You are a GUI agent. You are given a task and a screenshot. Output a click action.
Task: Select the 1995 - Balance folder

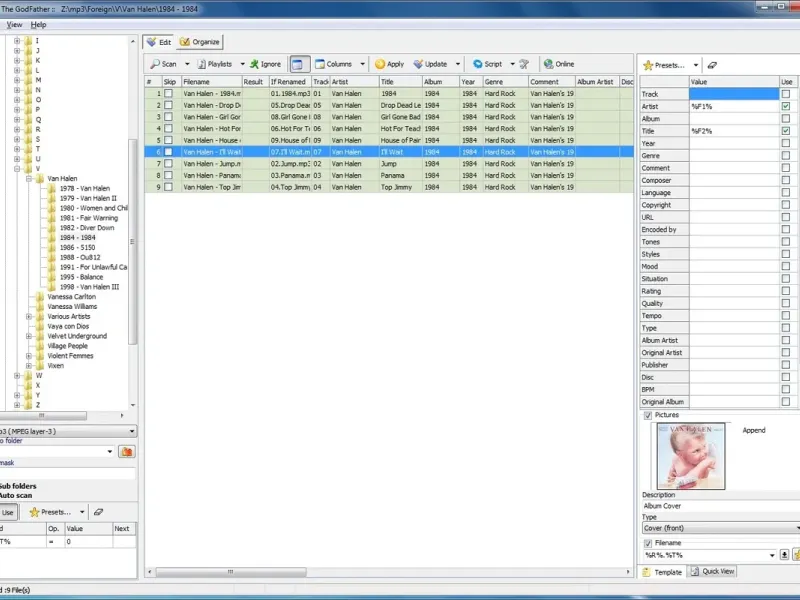point(81,277)
